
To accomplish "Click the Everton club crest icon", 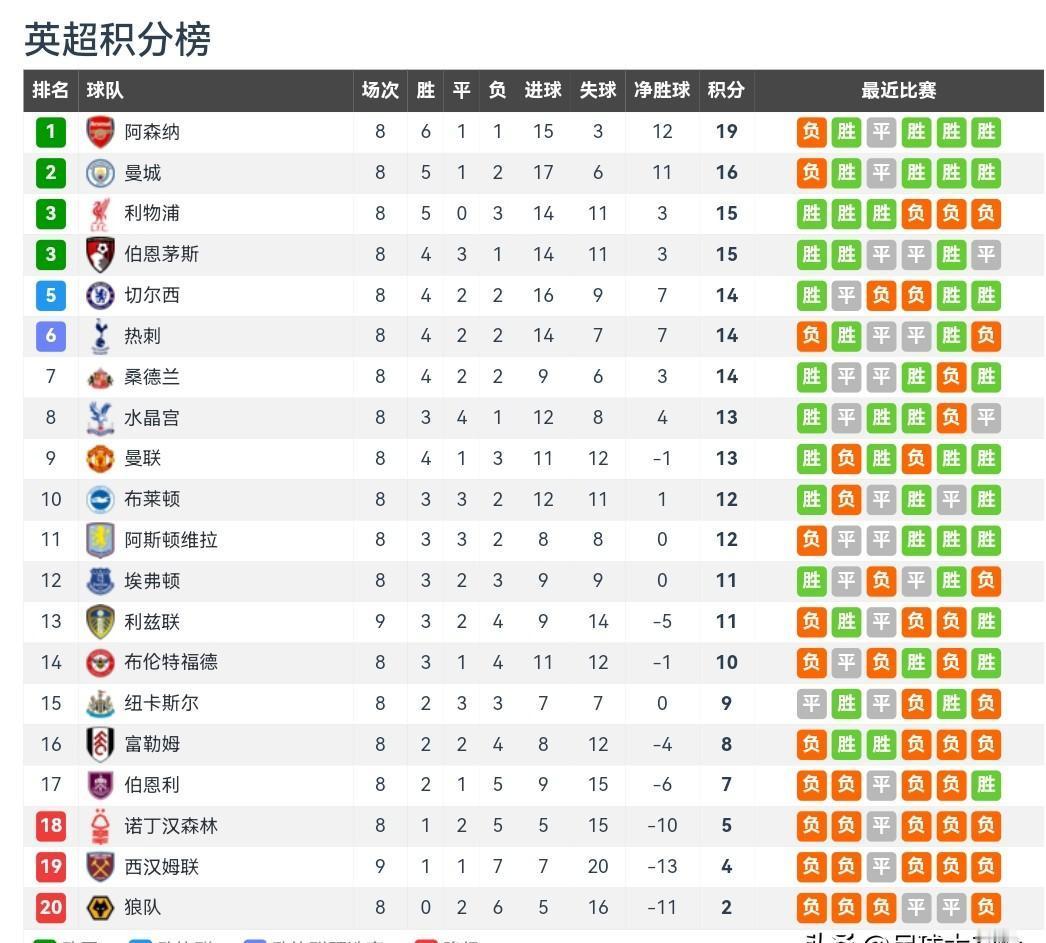I will tap(100, 581).
